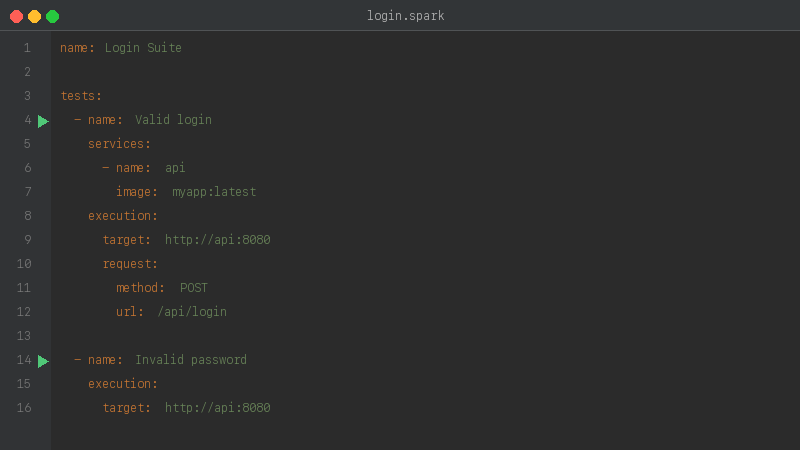Click the 'myapp:latest' image value
Screen dimensions: 800x450
point(214,192)
